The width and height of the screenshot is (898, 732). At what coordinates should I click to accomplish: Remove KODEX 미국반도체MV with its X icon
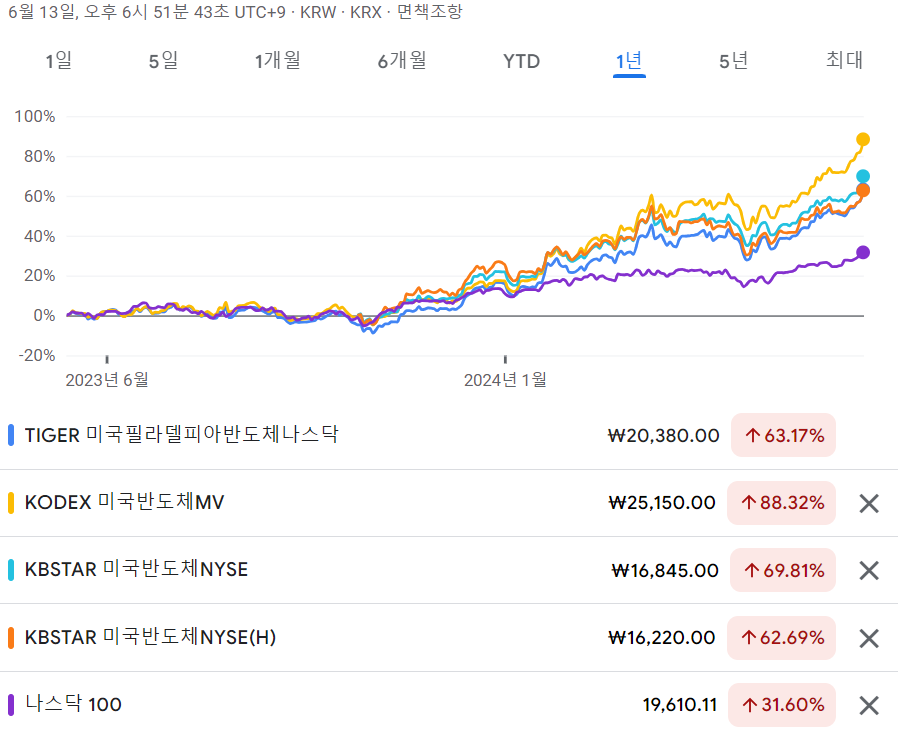[869, 503]
